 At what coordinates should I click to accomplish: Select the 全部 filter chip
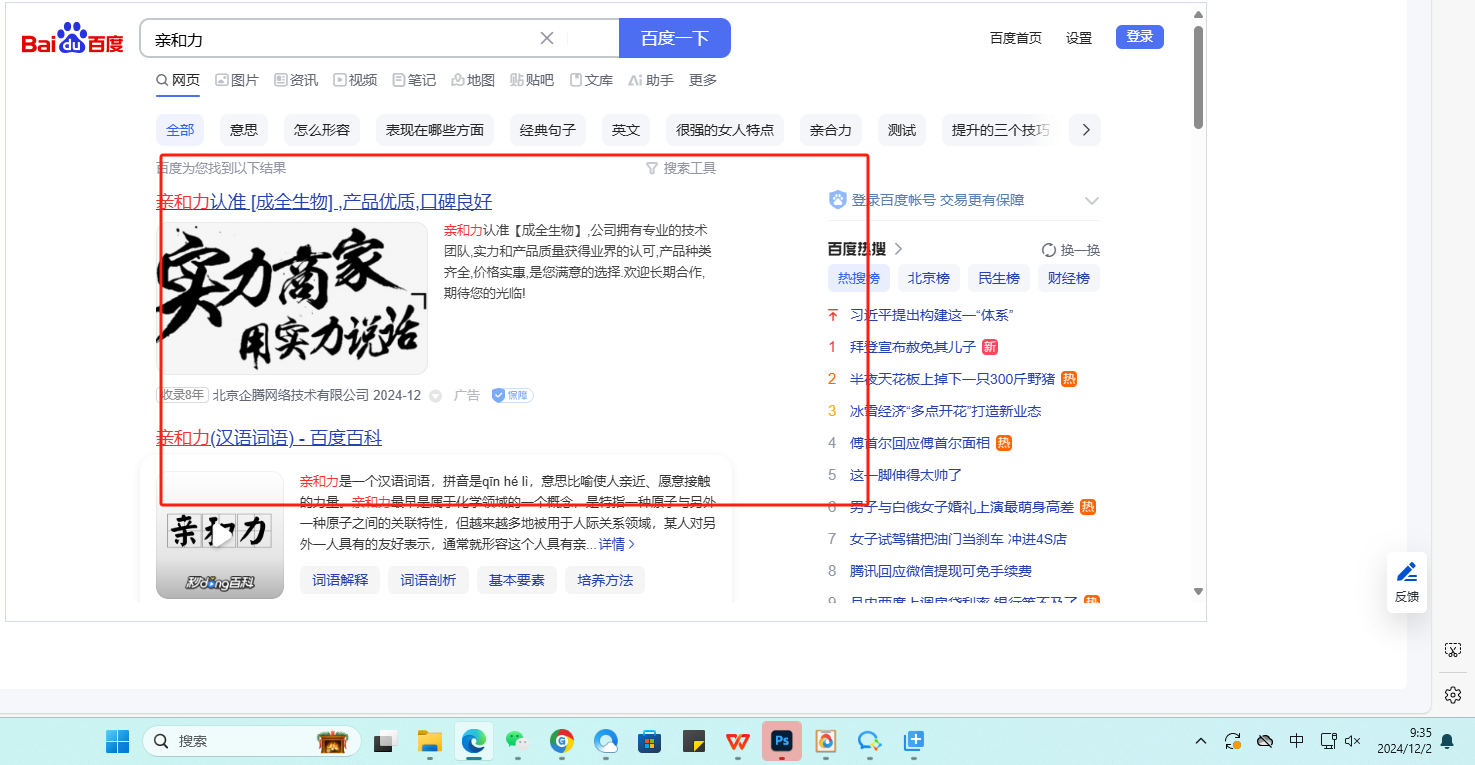(x=180, y=130)
